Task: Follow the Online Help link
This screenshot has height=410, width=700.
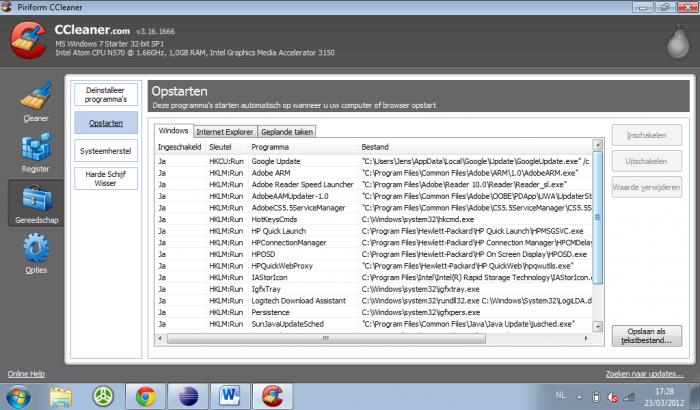Action: pos(26,374)
